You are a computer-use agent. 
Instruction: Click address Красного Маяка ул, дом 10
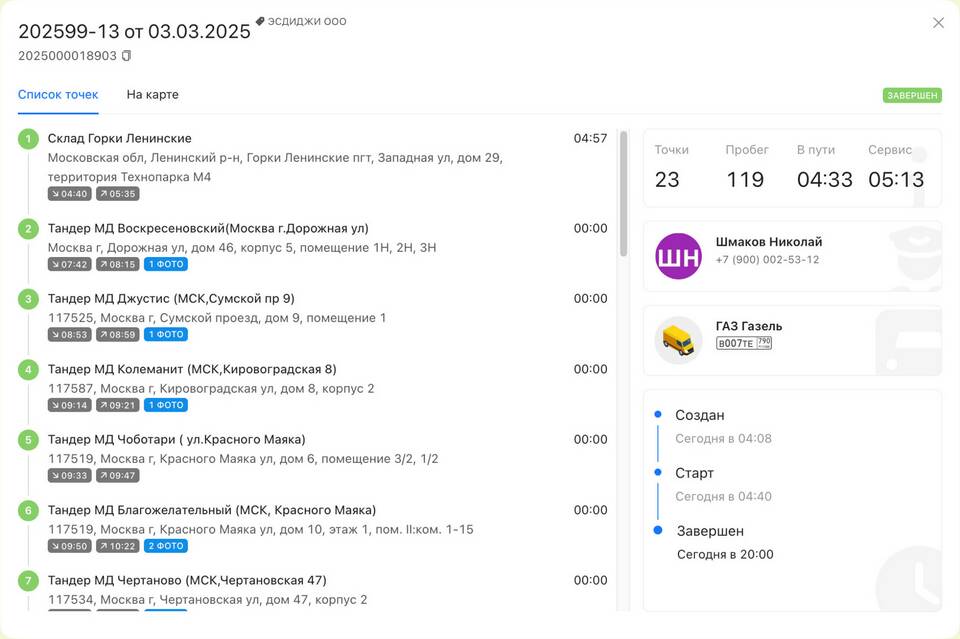[261, 529]
